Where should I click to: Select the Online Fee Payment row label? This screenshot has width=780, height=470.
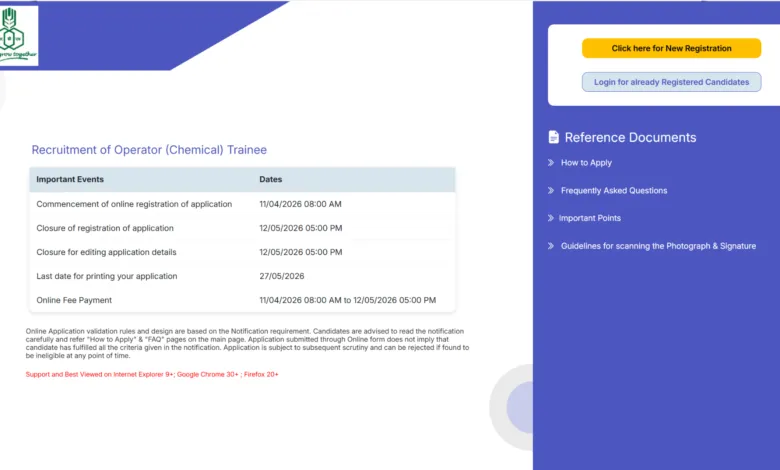pos(74,300)
